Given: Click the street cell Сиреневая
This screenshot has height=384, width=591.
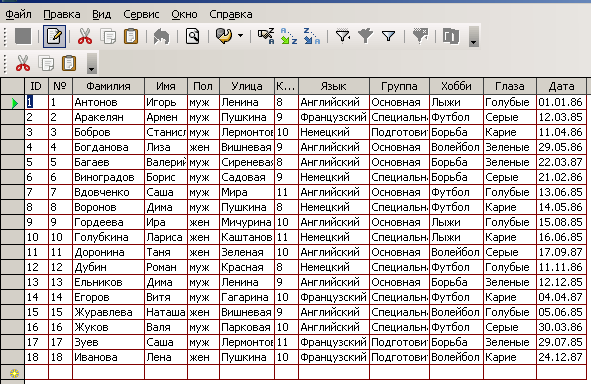Looking at the screenshot, I should [x=247, y=162].
